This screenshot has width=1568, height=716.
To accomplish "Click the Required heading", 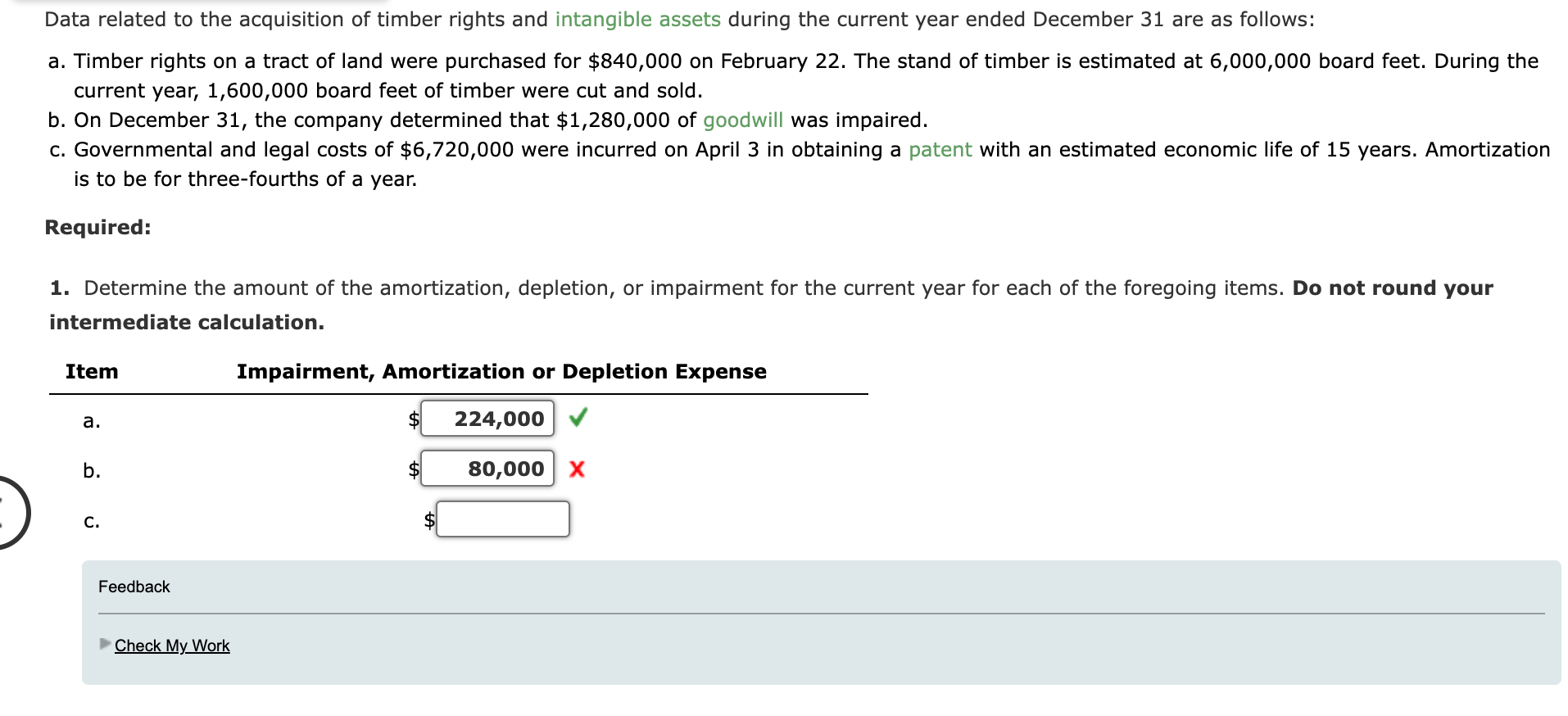I will pyautogui.click(x=98, y=227).
